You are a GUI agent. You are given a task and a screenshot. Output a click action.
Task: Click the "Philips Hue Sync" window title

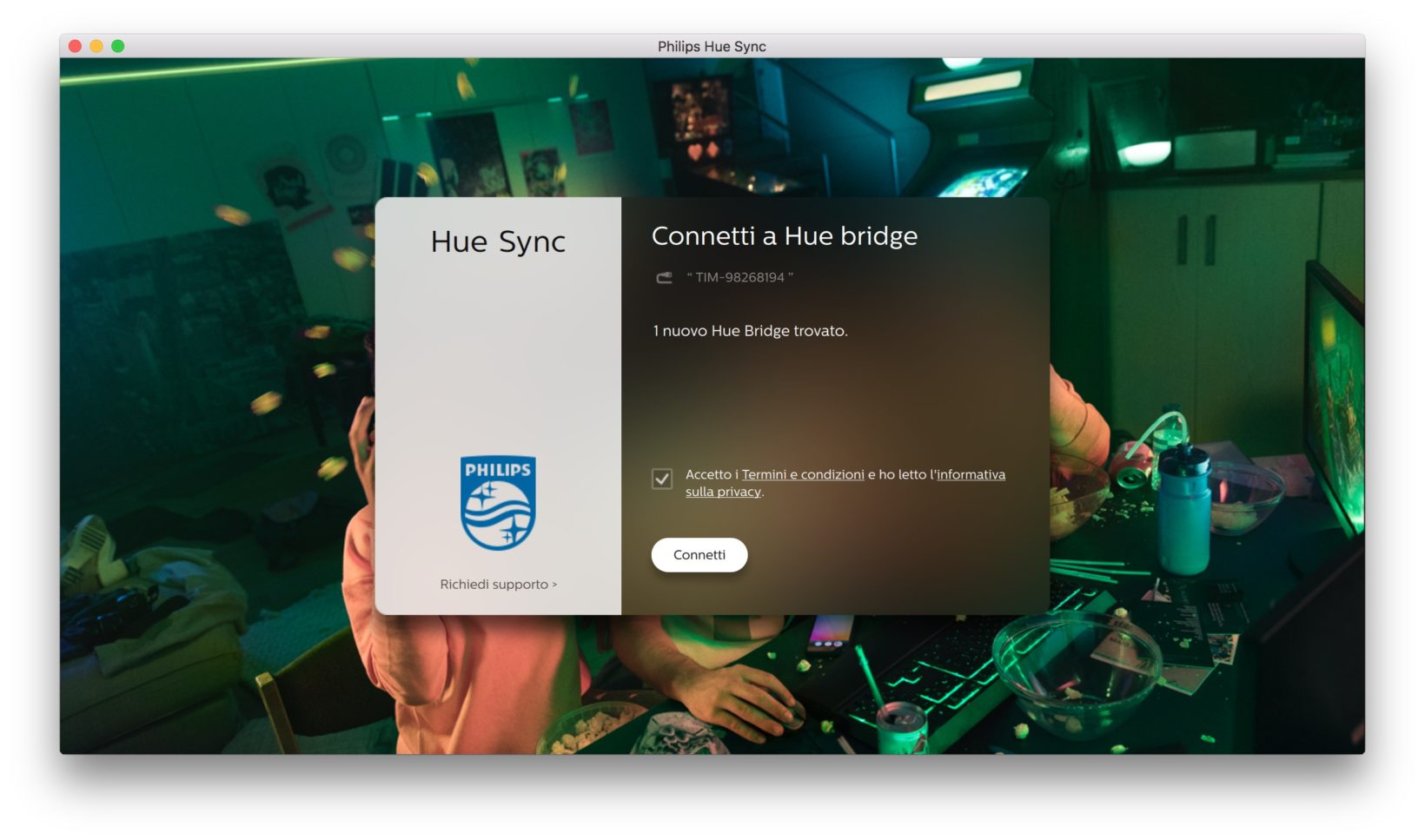click(x=712, y=47)
